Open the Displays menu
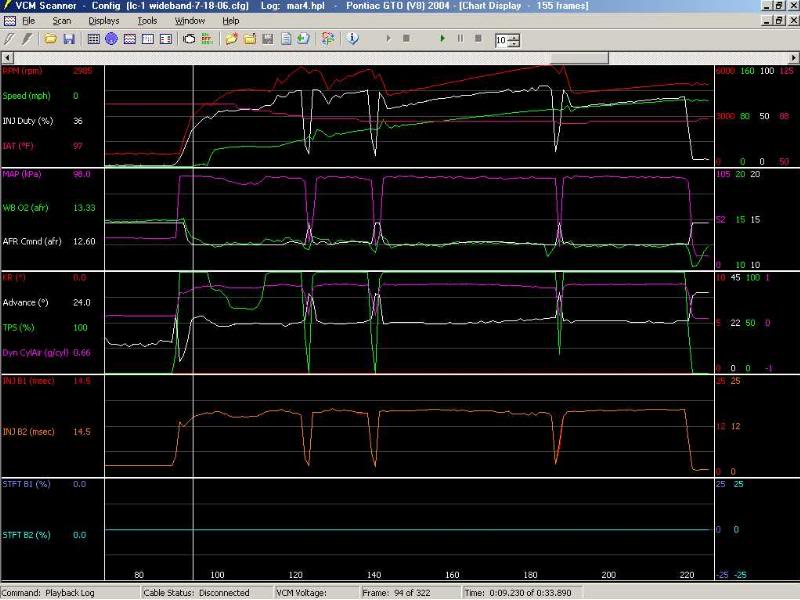The image size is (800, 600). [x=103, y=20]
